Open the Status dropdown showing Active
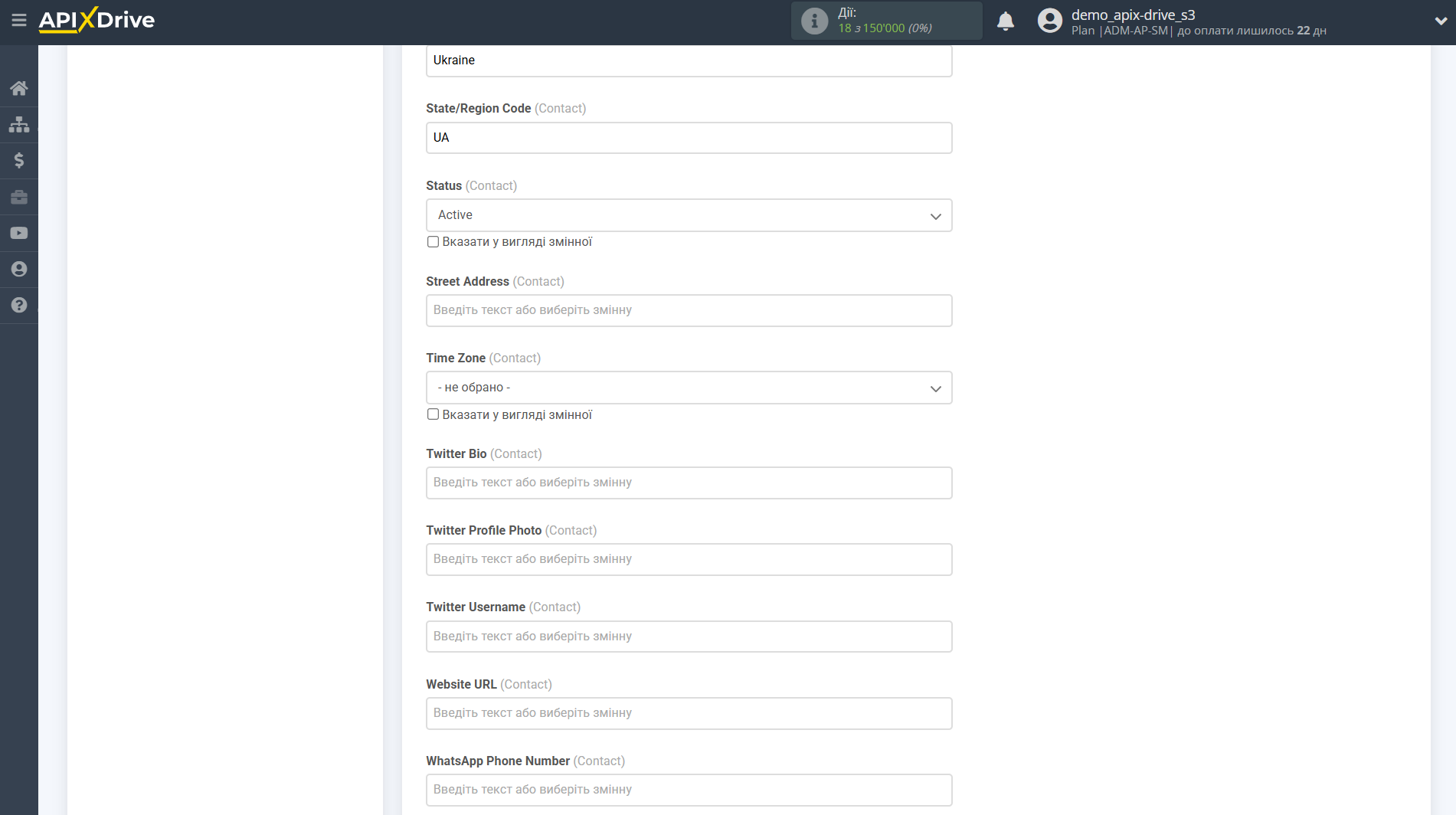1456x815 pixels. click(x=689, y=215)
